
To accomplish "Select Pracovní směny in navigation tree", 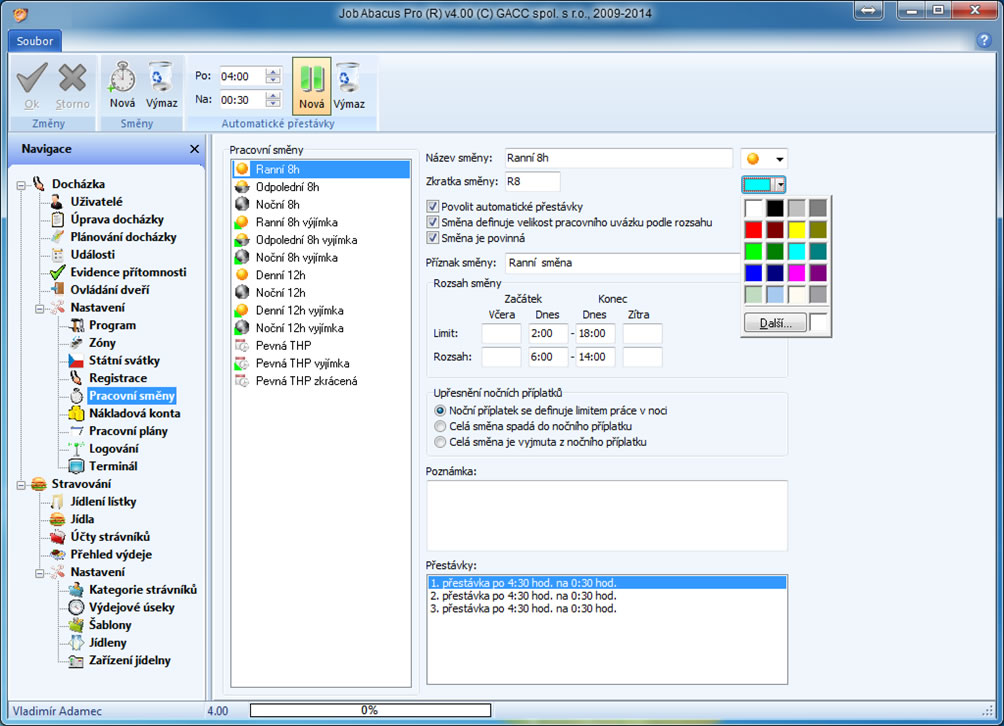I will point(131,396).
